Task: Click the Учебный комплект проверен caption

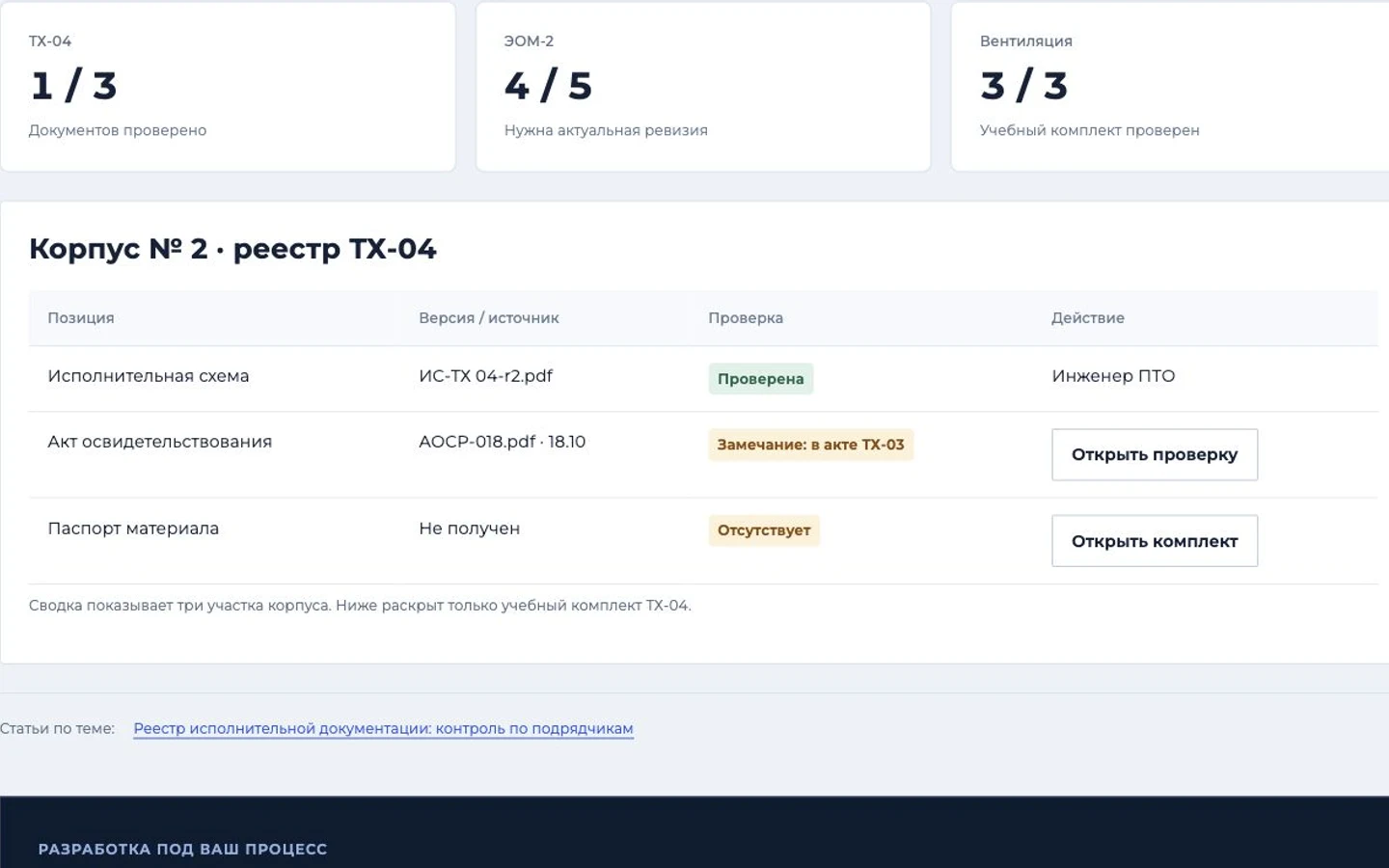Action: [x=1090, y=130]
